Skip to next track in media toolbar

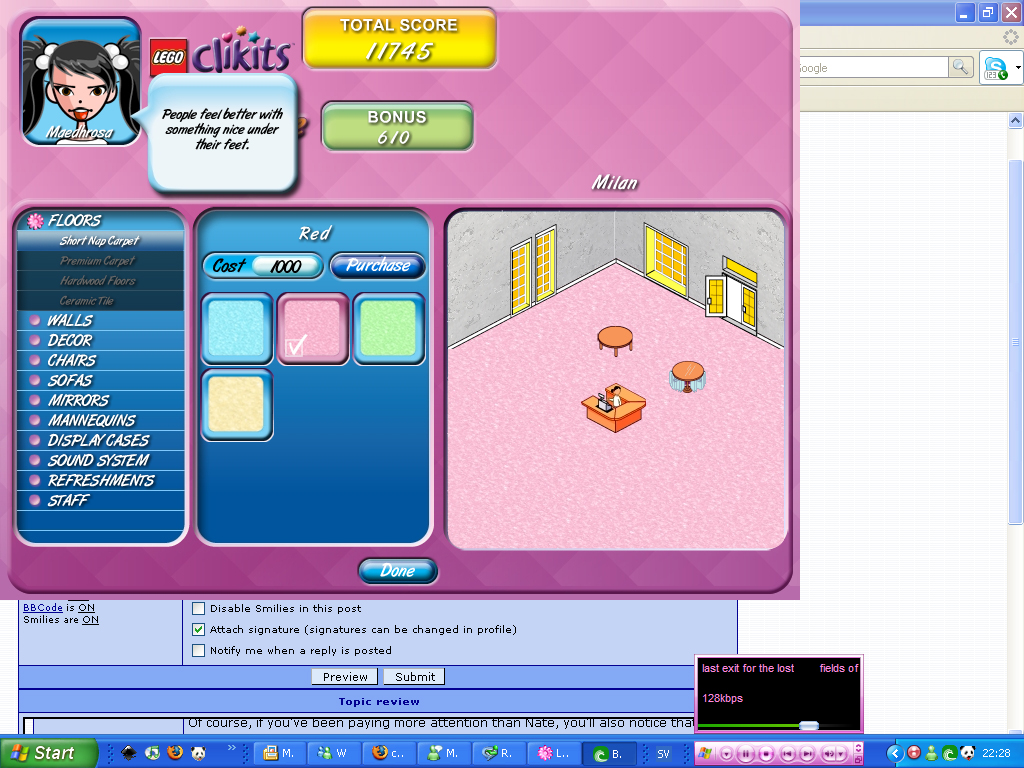coord(808,754)
